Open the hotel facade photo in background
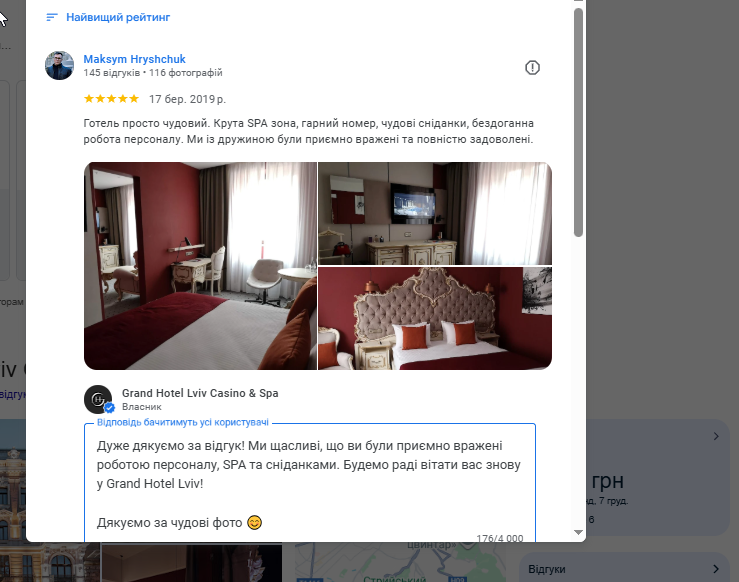Image resolution: width=739 pixels, height=582 pixels. [13, 500]
